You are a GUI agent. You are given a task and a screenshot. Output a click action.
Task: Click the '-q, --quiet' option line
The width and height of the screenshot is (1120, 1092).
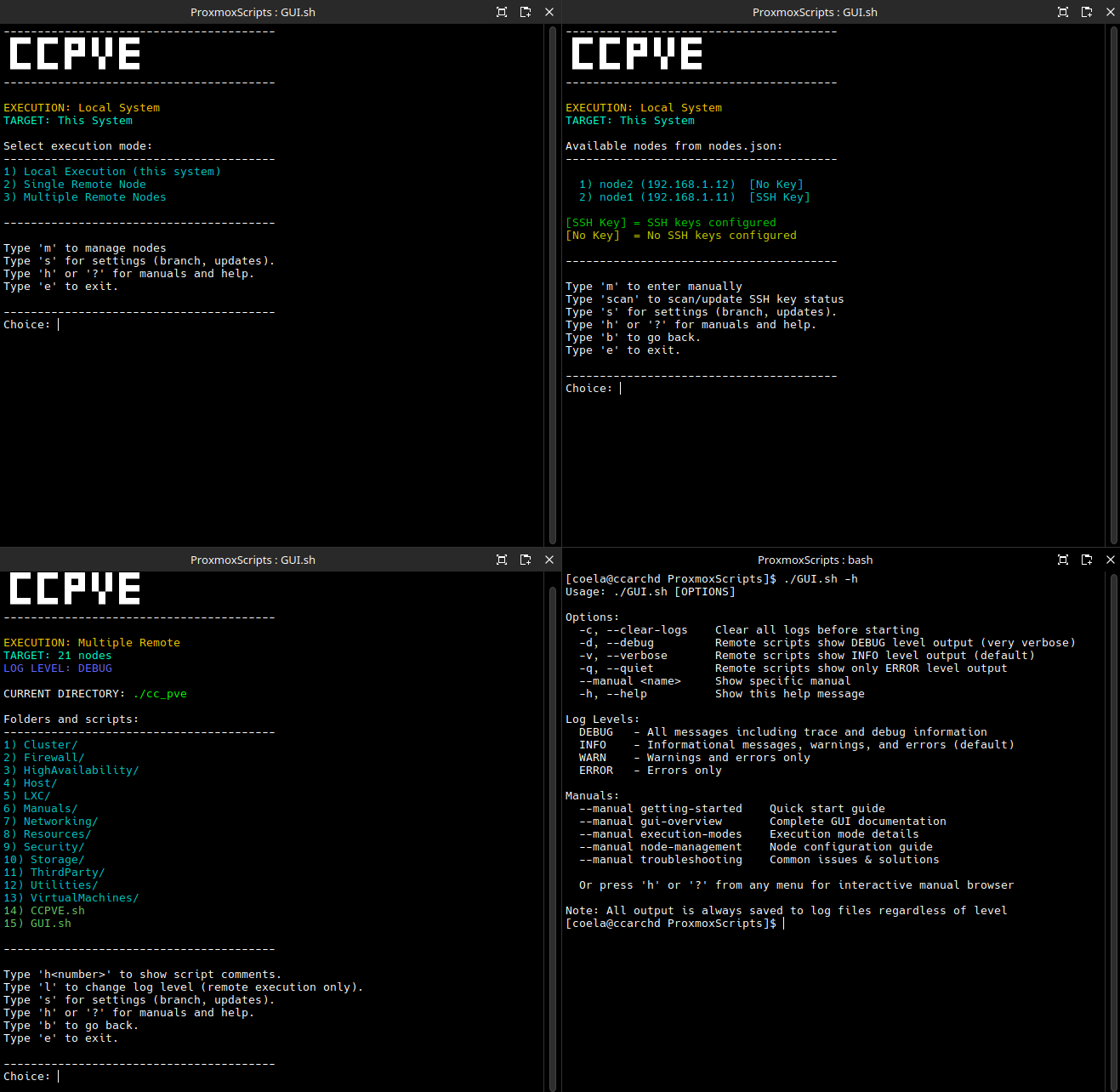793,668
